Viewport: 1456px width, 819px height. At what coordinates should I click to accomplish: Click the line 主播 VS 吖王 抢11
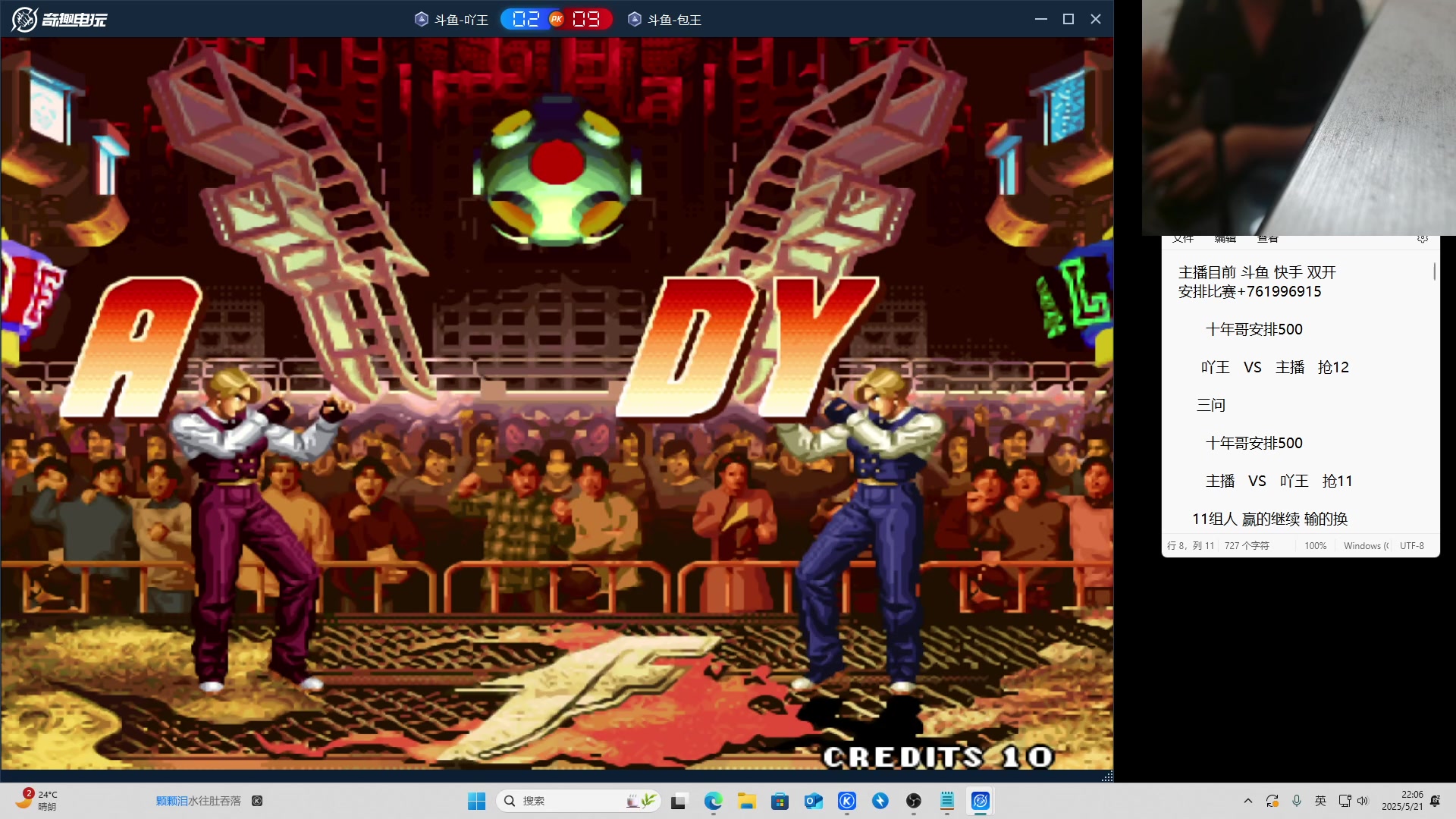coord(1279,481)
